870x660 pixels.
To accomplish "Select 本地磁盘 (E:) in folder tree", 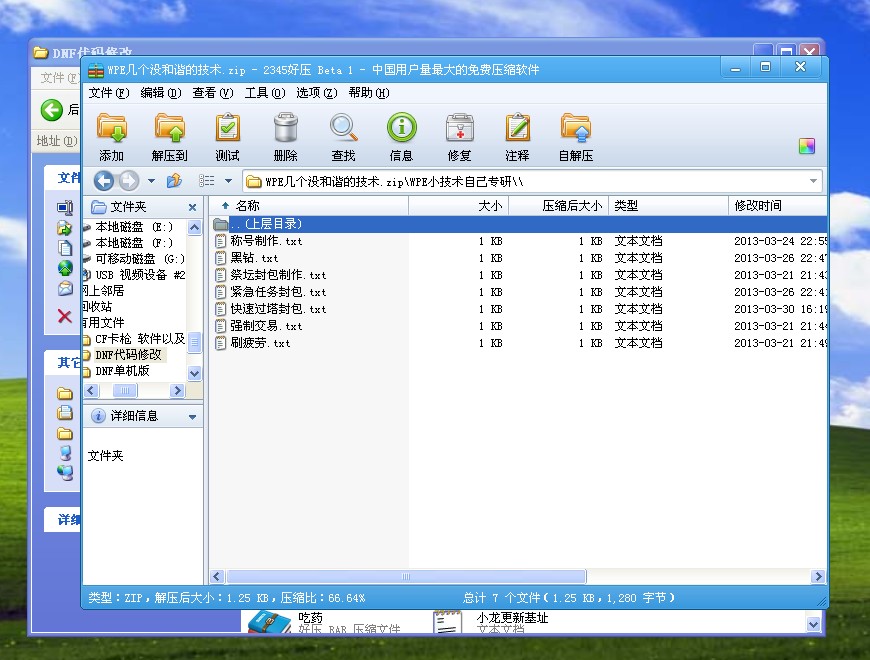I will pos(134,227).
